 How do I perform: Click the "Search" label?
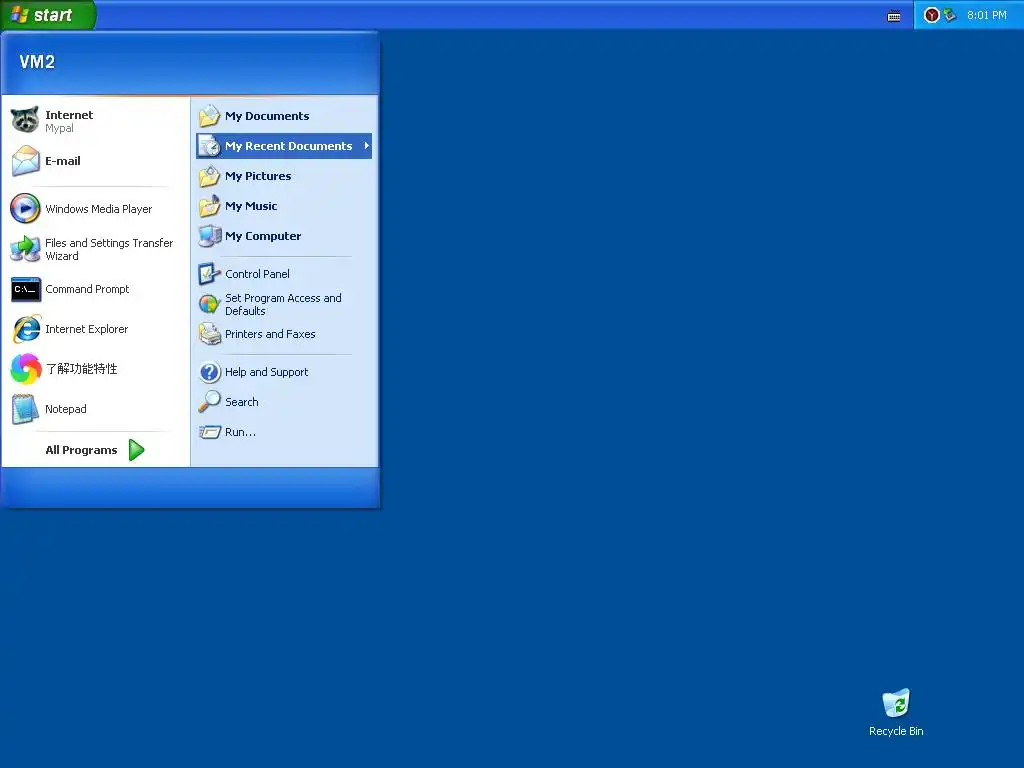pyautogui.click(x=242, y=402)
